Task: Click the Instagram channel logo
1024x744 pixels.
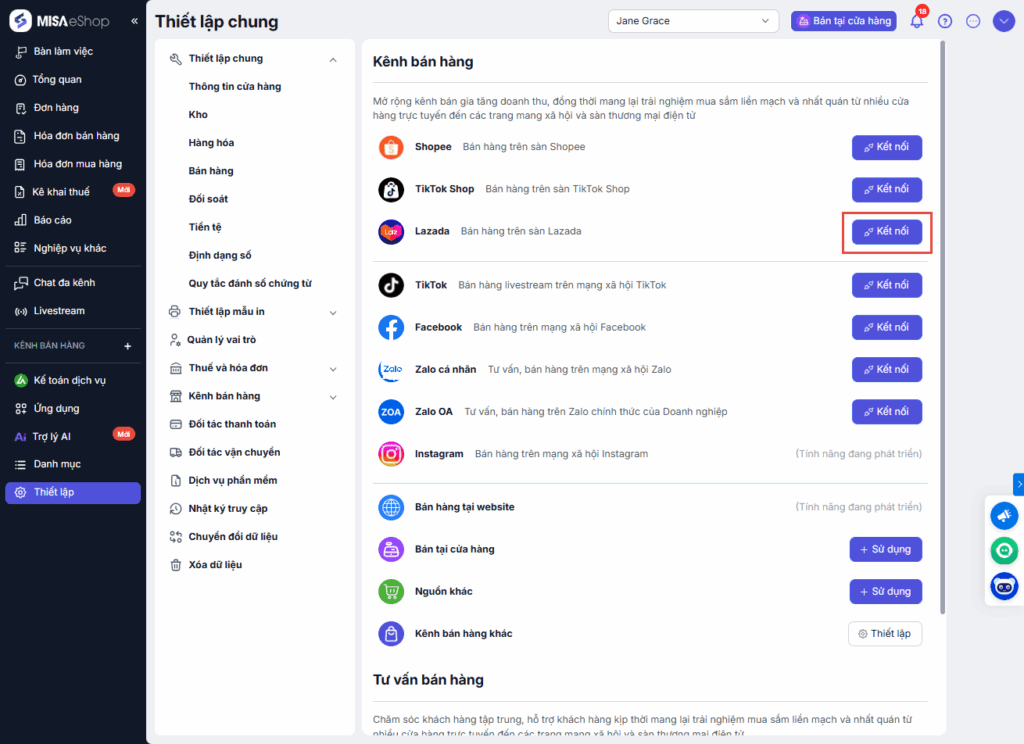Action: [391, 454]
